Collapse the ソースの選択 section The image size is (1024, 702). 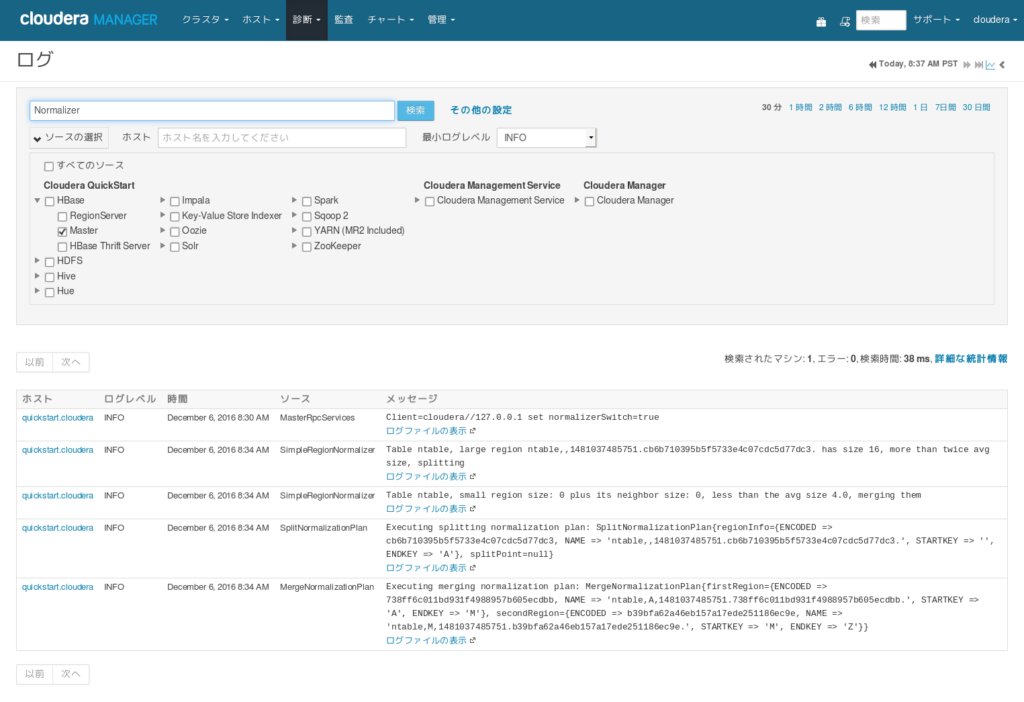click(x=69, y=138)
